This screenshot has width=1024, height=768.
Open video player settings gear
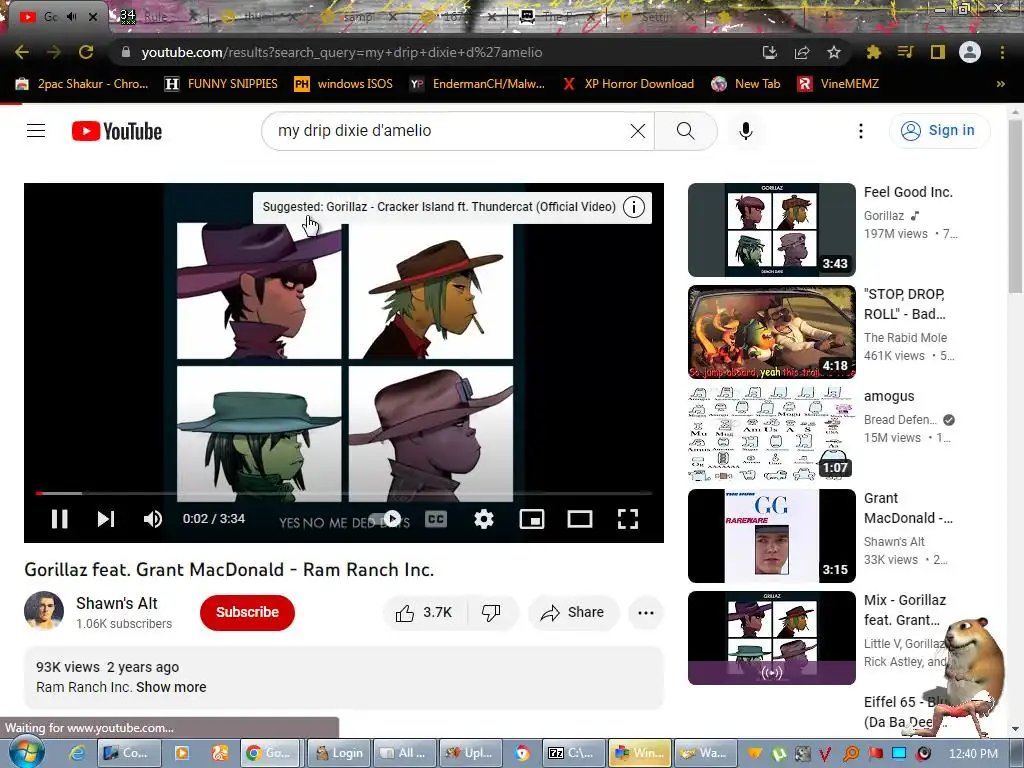pos(484,519)
